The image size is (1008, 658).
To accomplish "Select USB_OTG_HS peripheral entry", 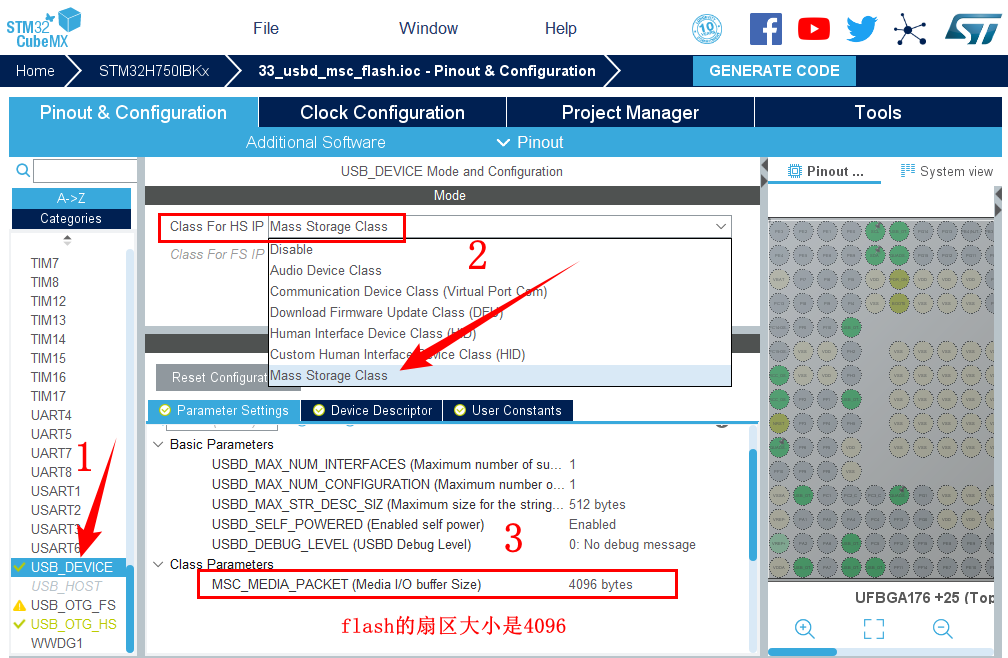I will point(73,624).
